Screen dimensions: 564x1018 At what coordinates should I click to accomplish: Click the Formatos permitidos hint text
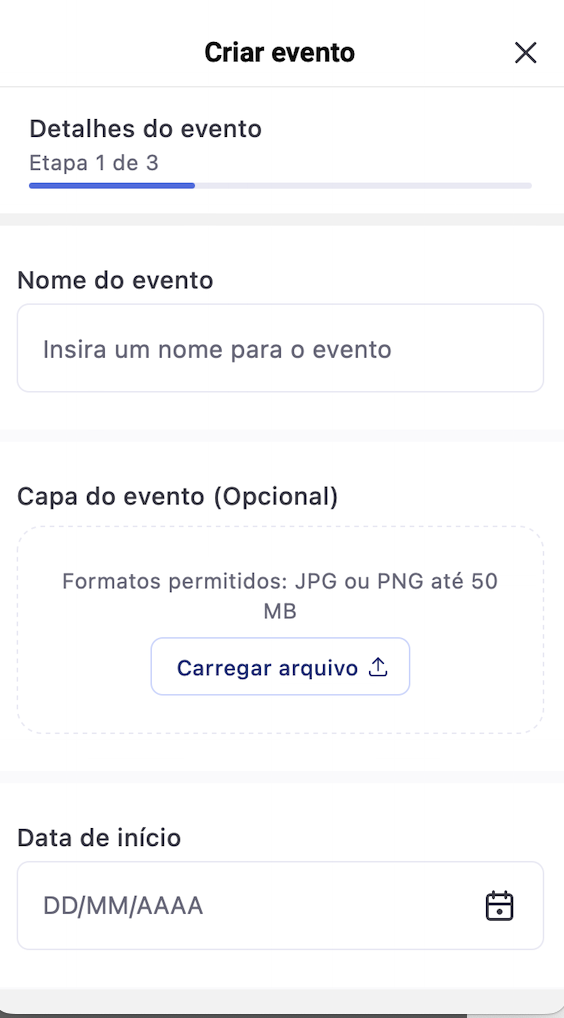pos(280,595)
